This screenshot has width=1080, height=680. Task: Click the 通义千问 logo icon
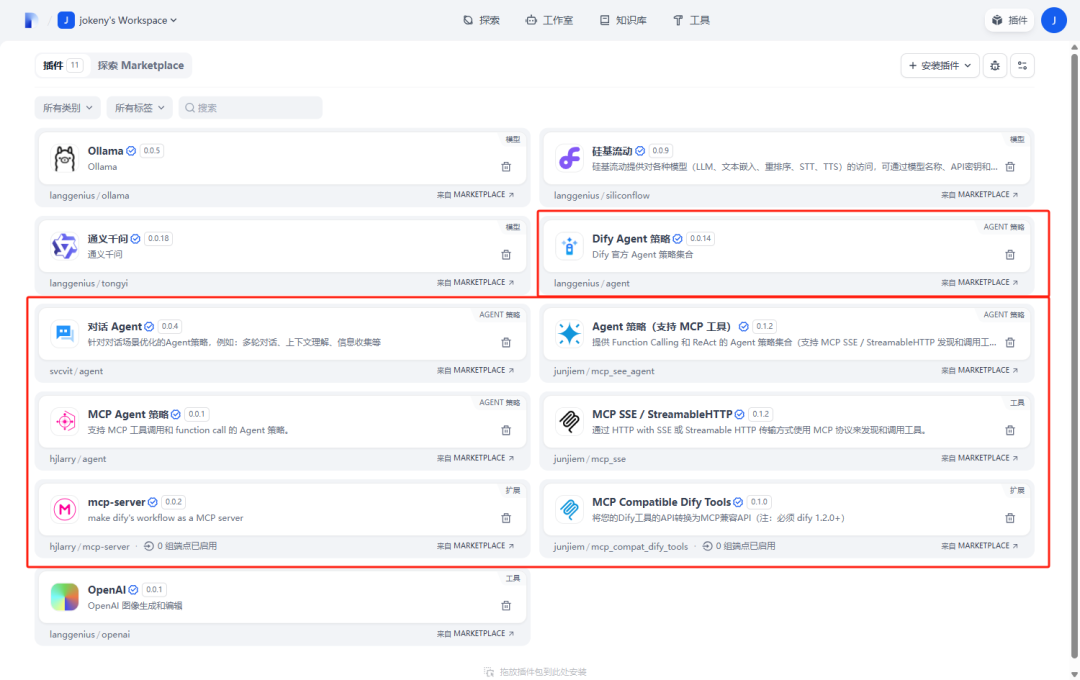click(x=65, y=246)
